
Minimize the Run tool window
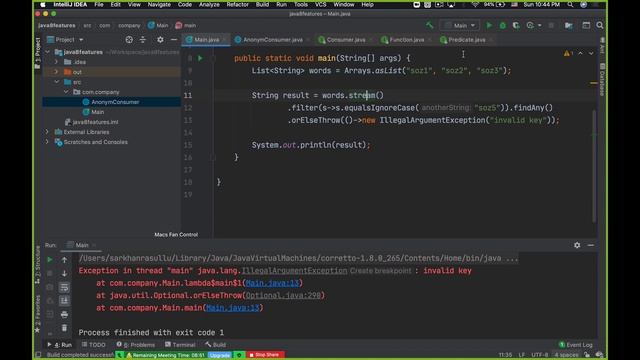coord(591,245)
